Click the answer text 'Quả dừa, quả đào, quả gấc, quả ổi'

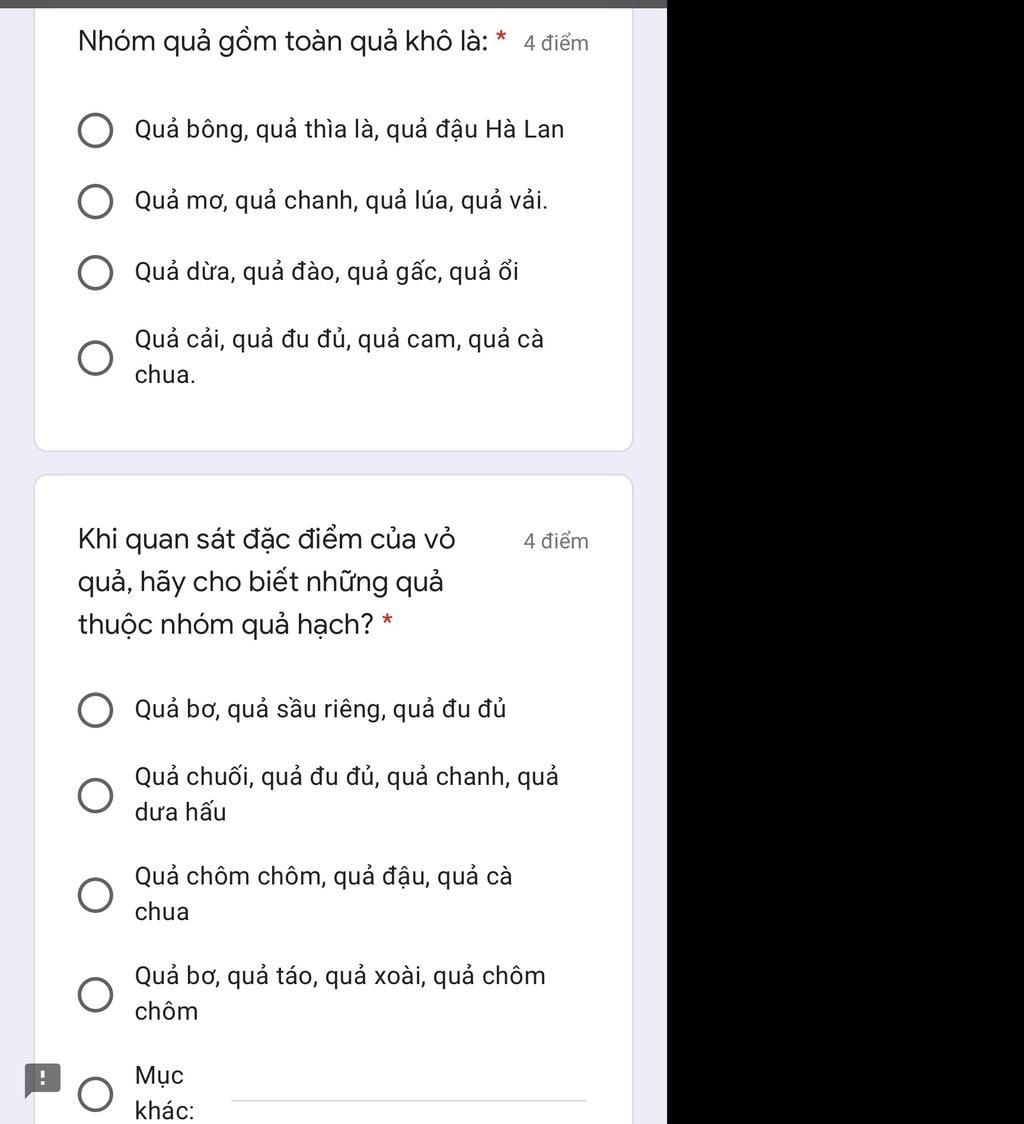326,272
